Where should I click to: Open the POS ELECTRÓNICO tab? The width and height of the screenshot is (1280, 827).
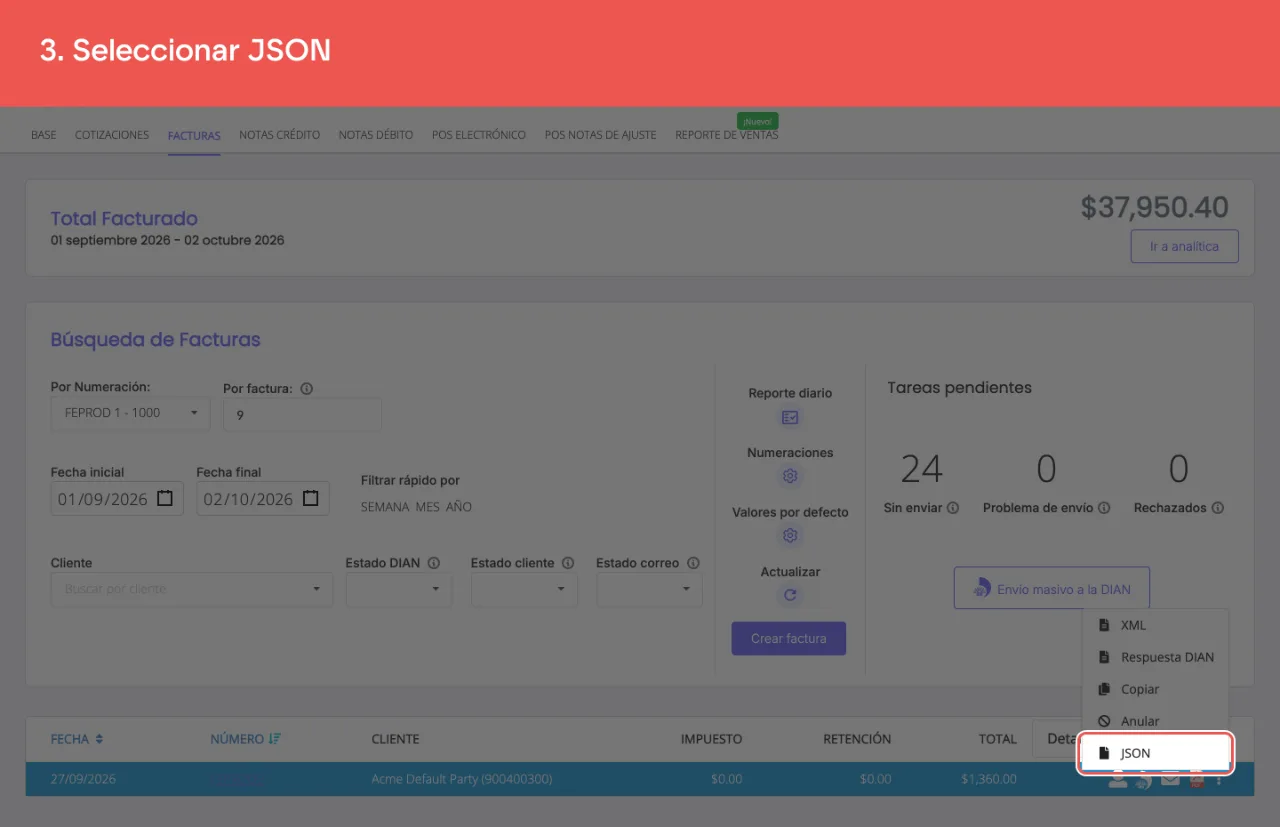(479, 135)
